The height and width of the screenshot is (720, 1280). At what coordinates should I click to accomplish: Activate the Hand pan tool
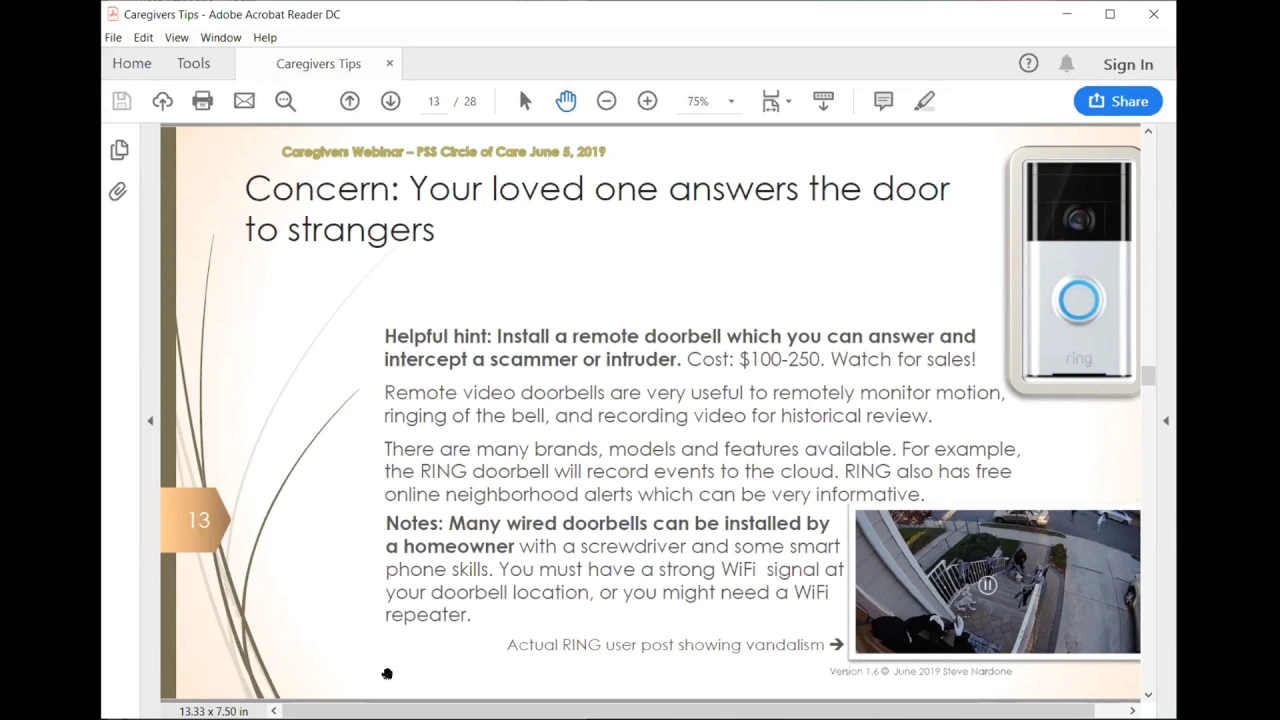click(x=566, y=101)
